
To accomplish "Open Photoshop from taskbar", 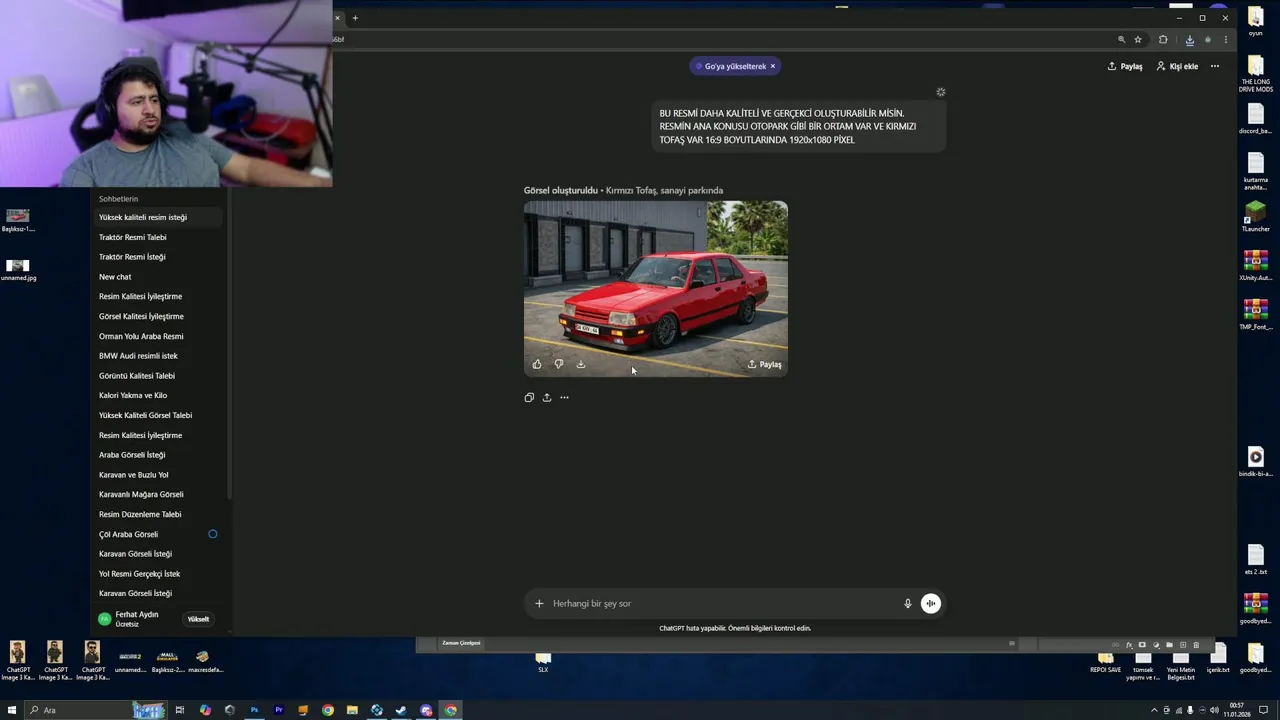I will (x=254, y=710).
